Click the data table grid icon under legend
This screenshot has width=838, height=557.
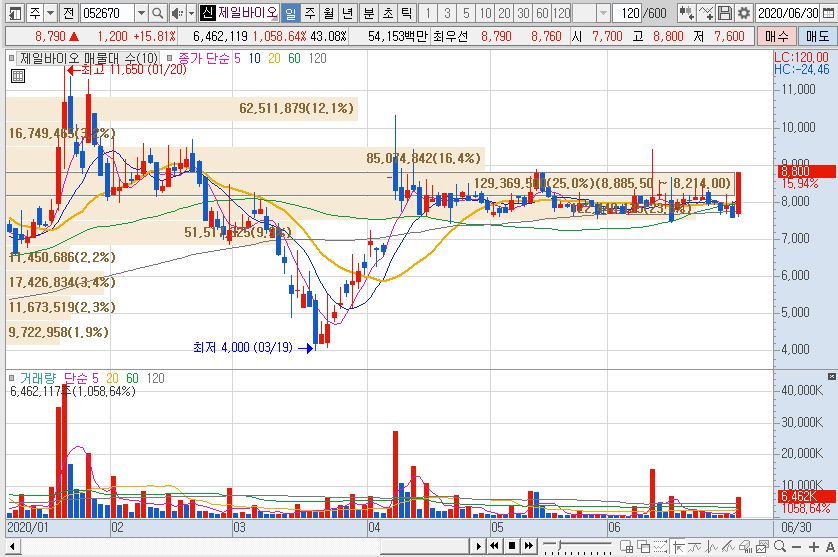click(x=18, y=76)
